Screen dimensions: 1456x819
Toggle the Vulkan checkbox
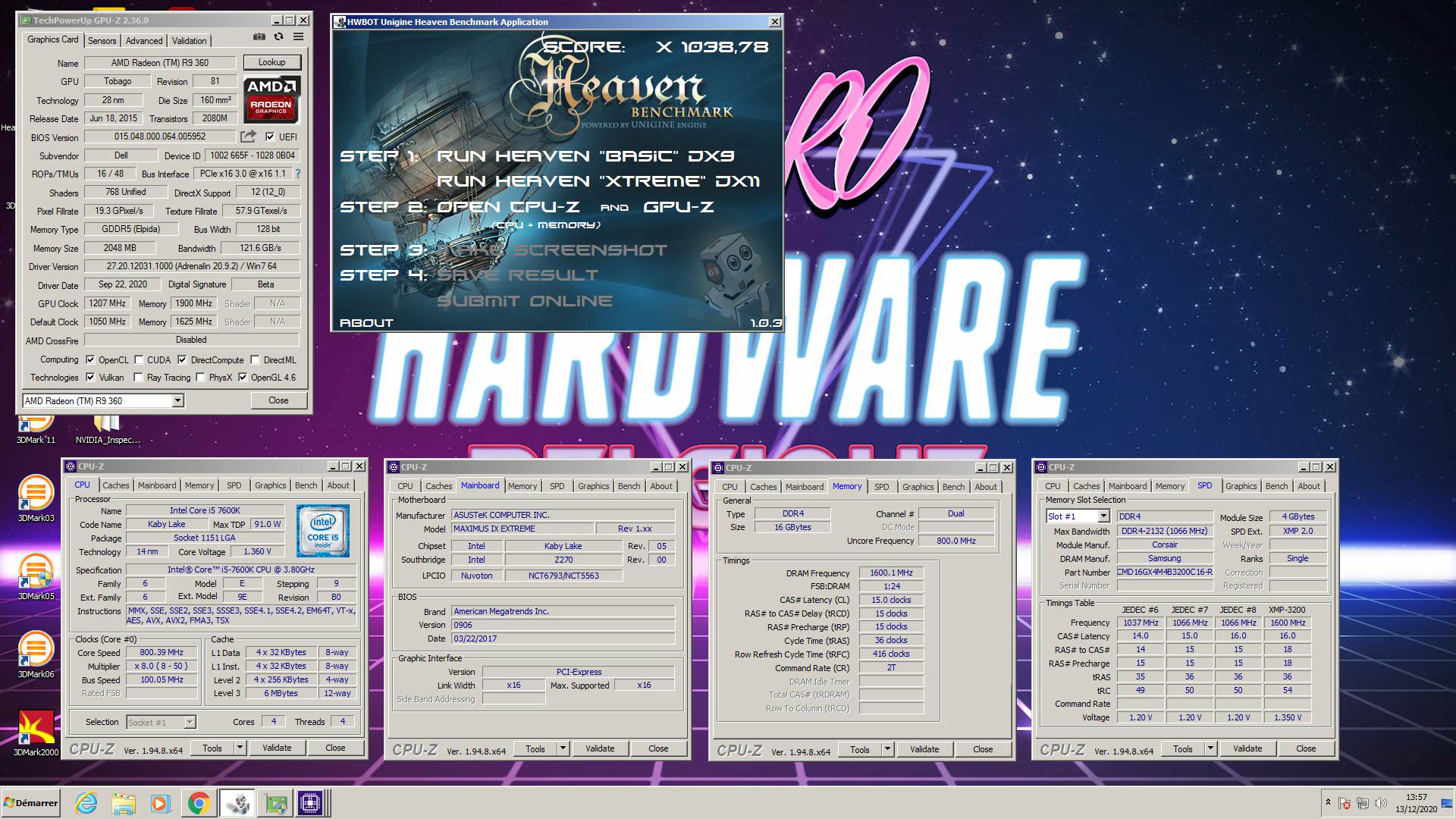point(90,377)
